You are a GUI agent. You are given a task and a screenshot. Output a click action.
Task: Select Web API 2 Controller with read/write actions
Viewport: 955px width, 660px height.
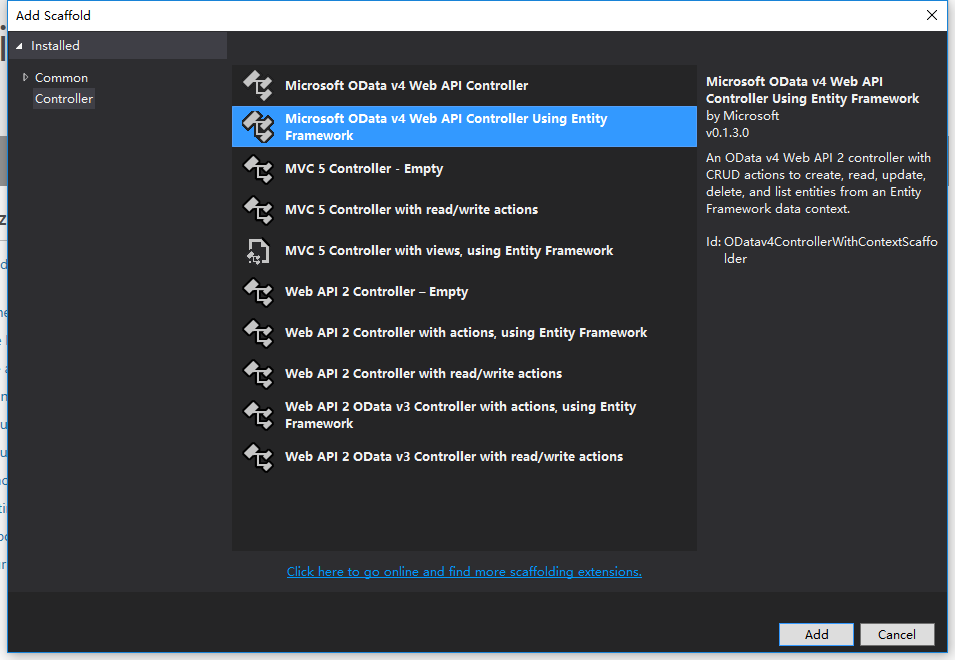(464, 373)
